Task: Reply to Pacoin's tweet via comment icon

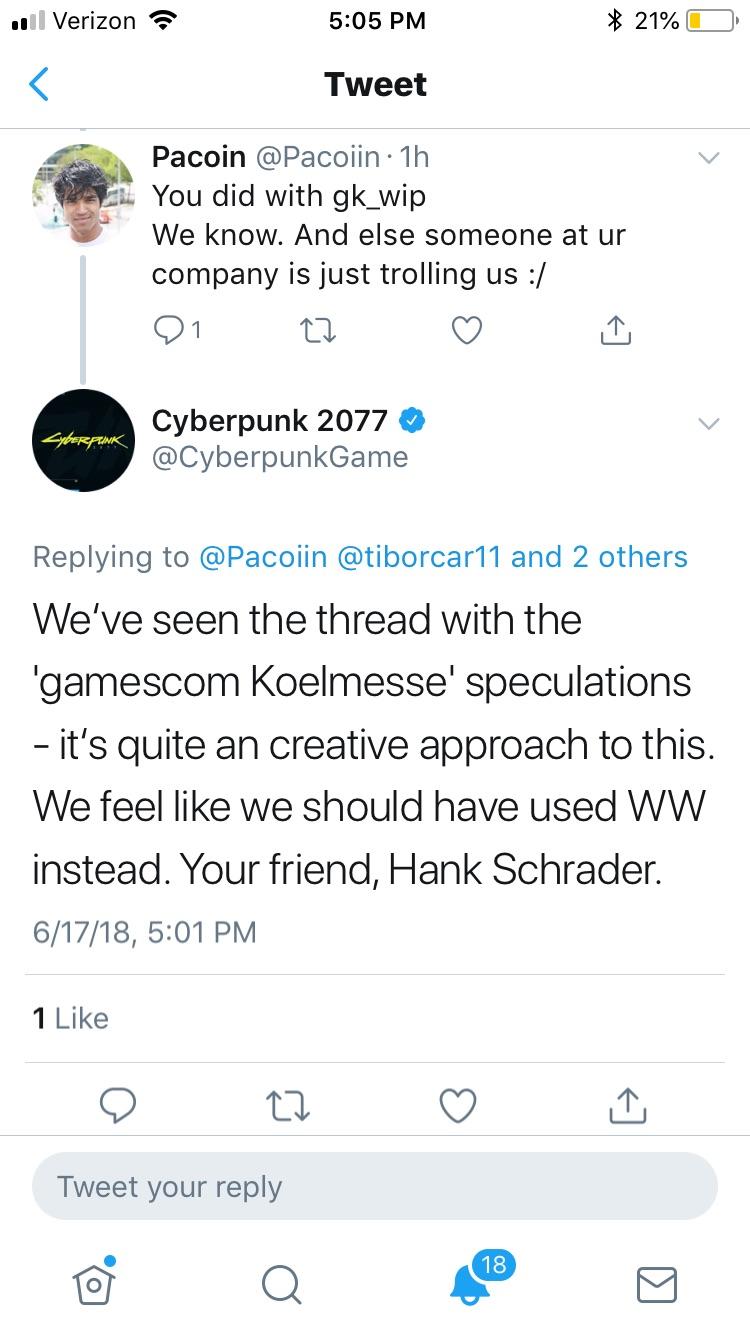Action: click(x=171, y=330)
